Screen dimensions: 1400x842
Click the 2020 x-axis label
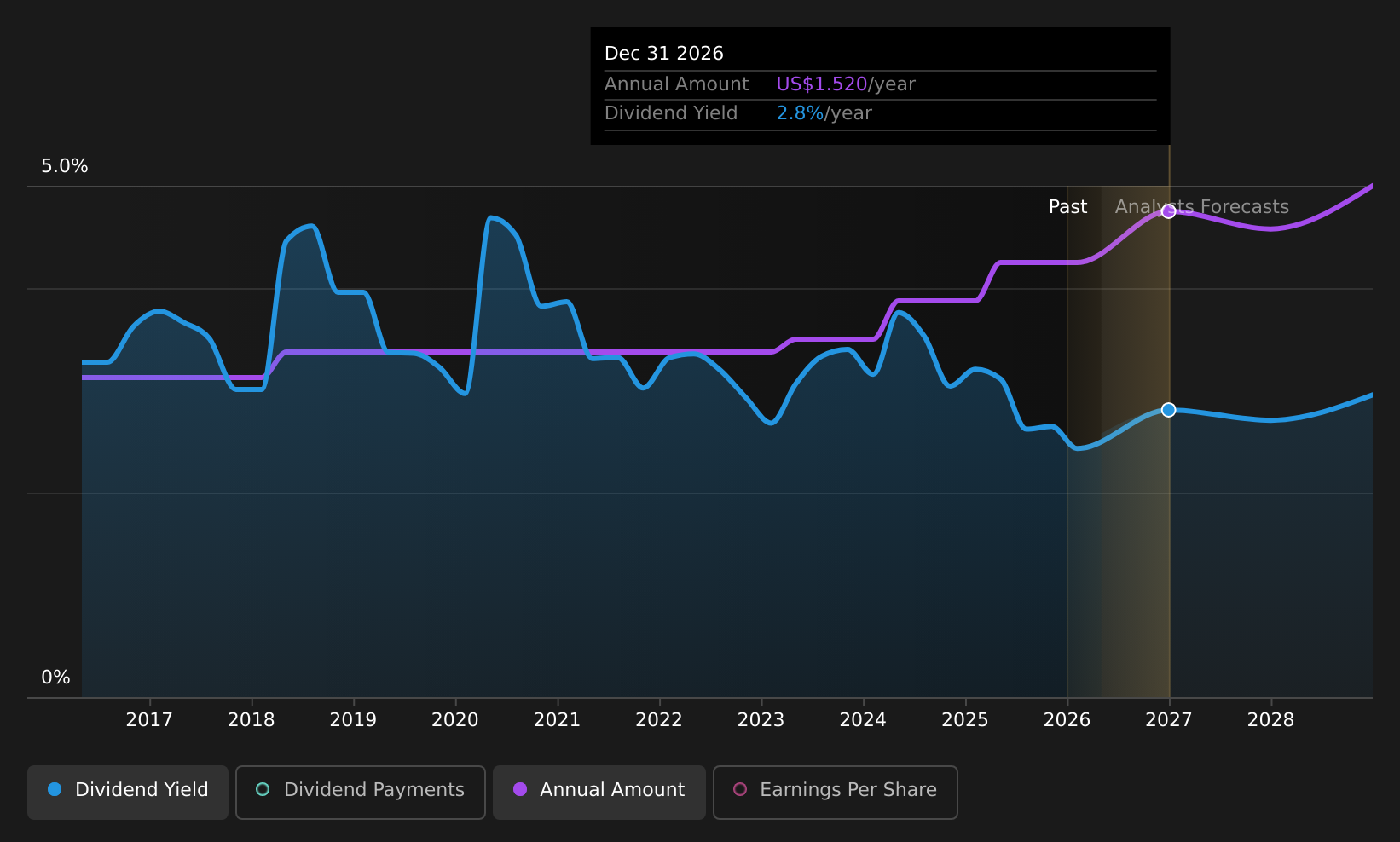click(x=455, y=720)
